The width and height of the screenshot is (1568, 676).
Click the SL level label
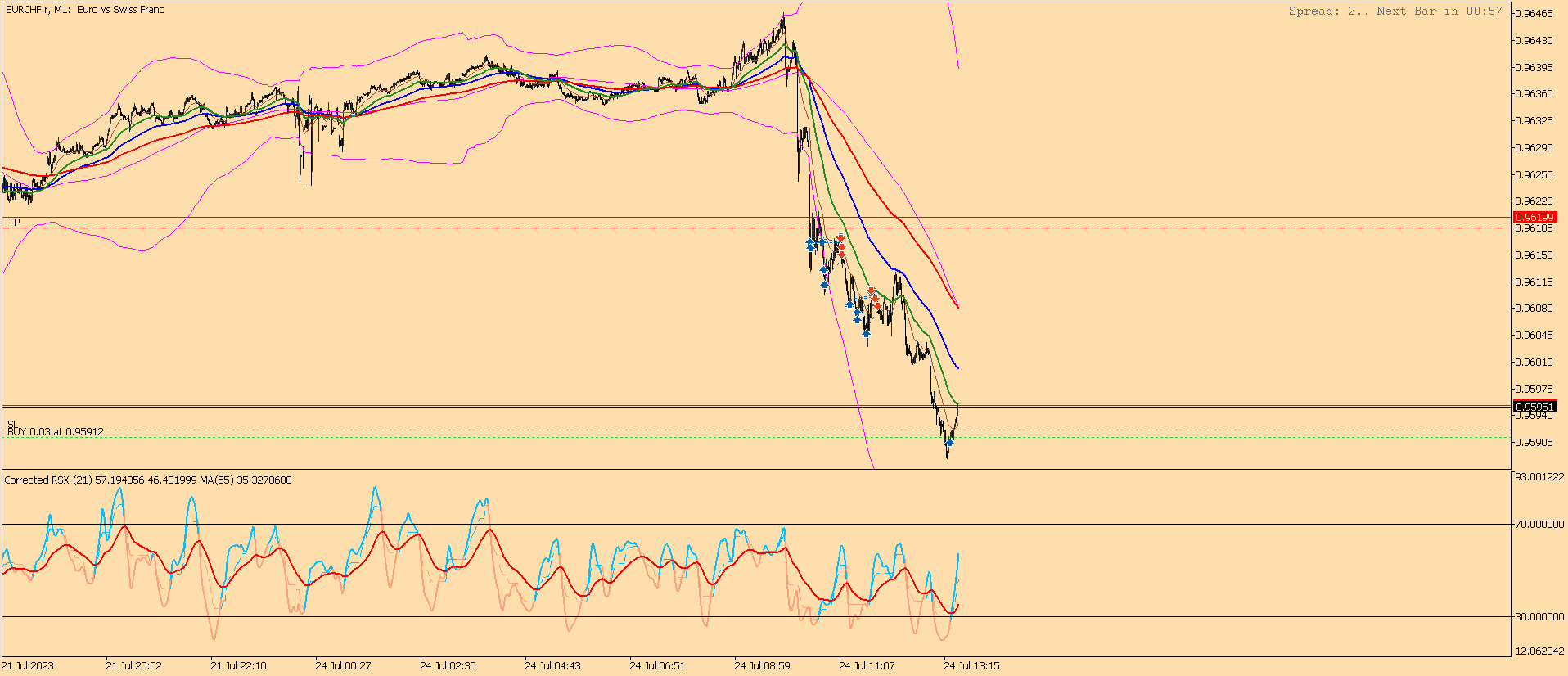click(11, 424)
